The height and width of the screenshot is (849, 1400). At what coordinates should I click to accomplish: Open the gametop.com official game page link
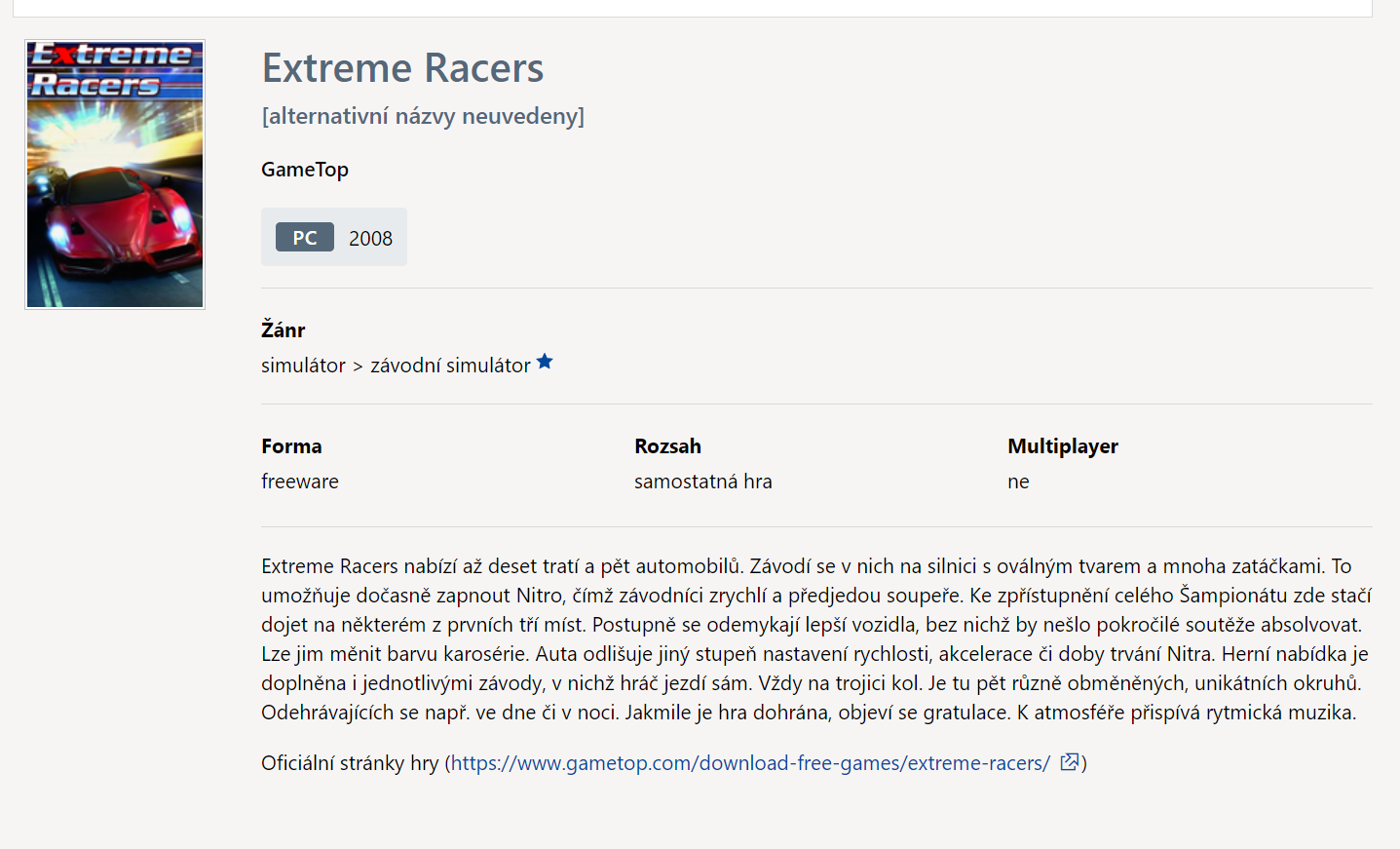click(x=750, y=763)
